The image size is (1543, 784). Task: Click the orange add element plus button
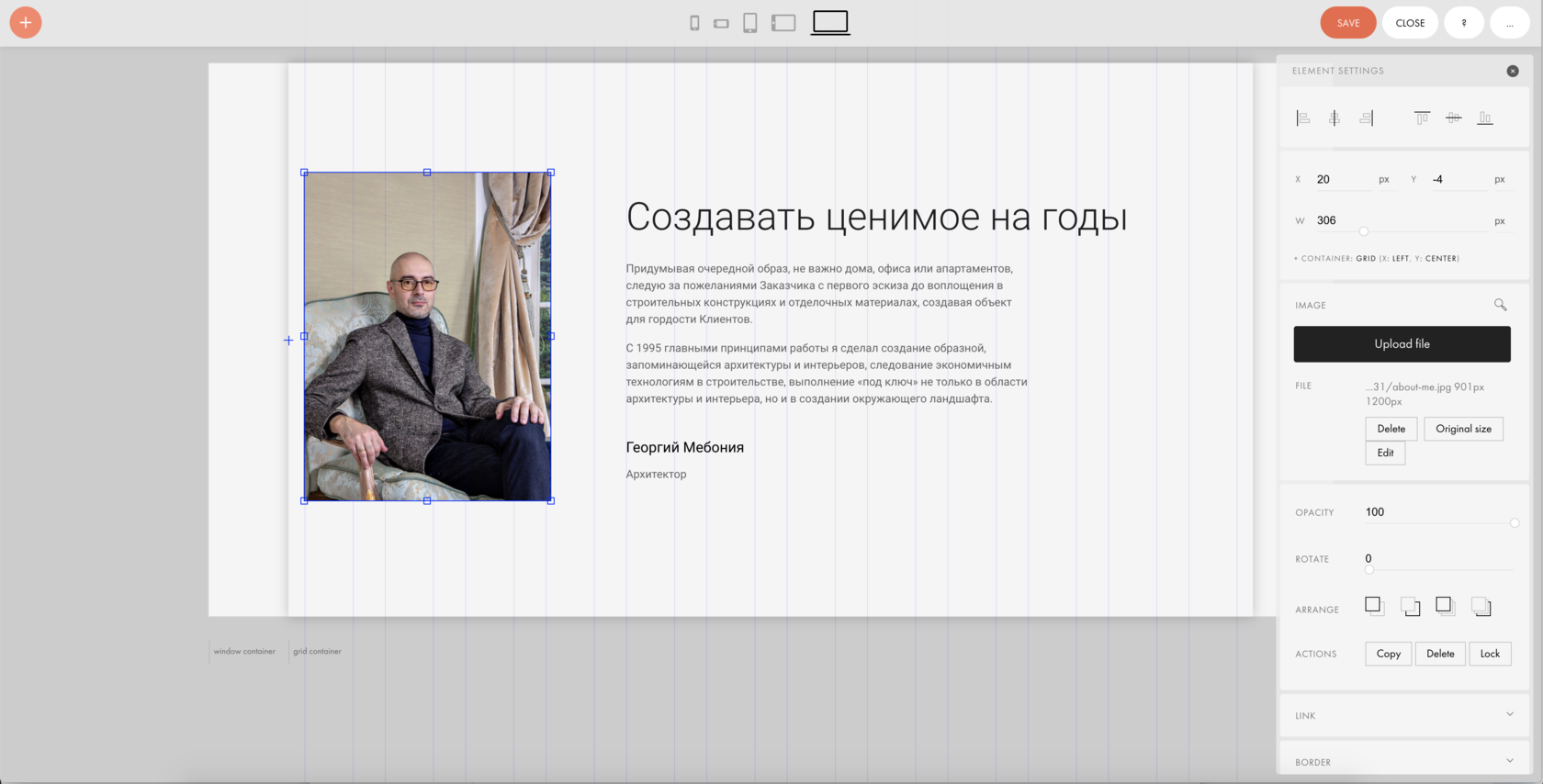coord(26,22)
